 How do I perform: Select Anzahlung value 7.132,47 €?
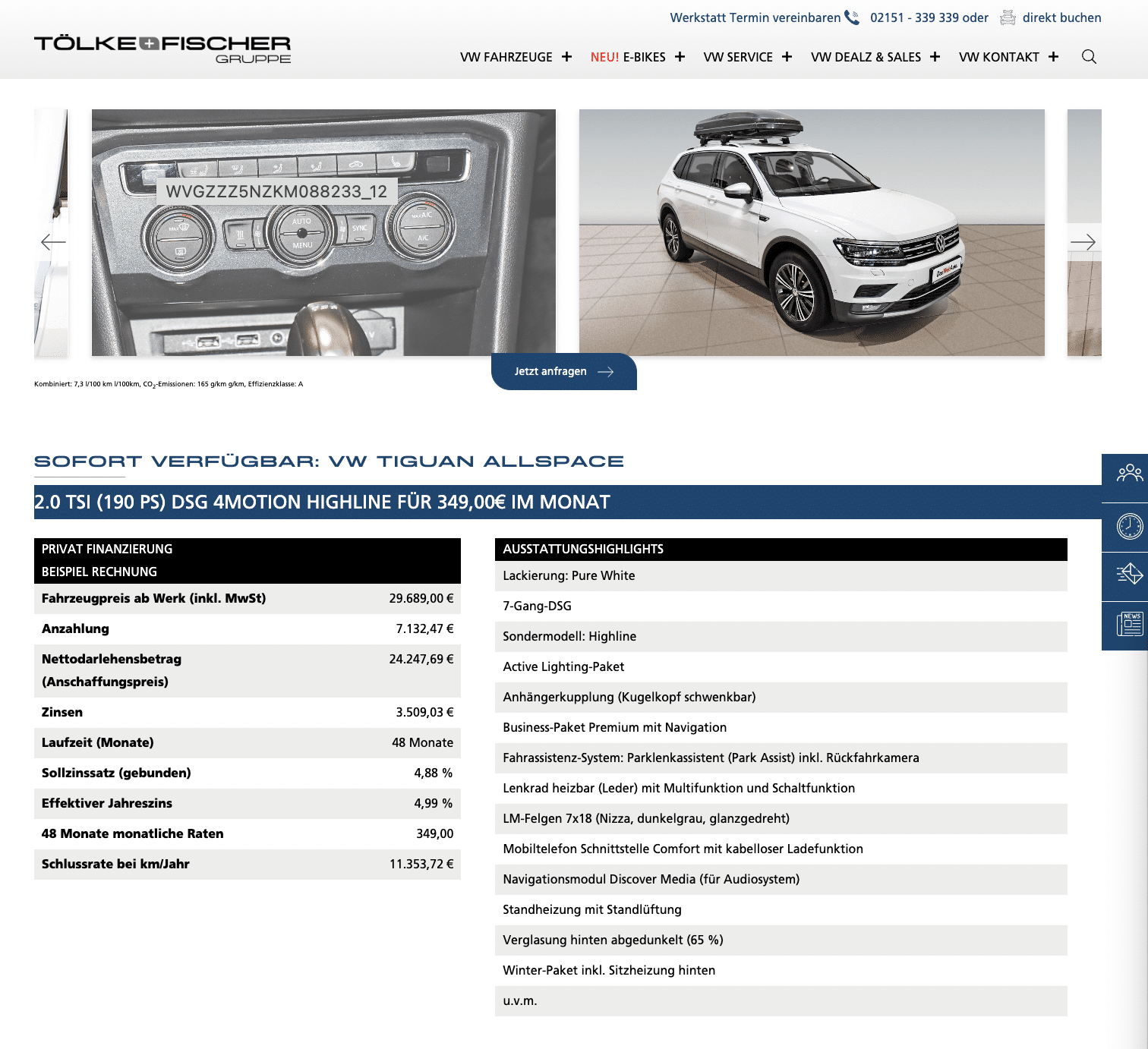(424, 628)
